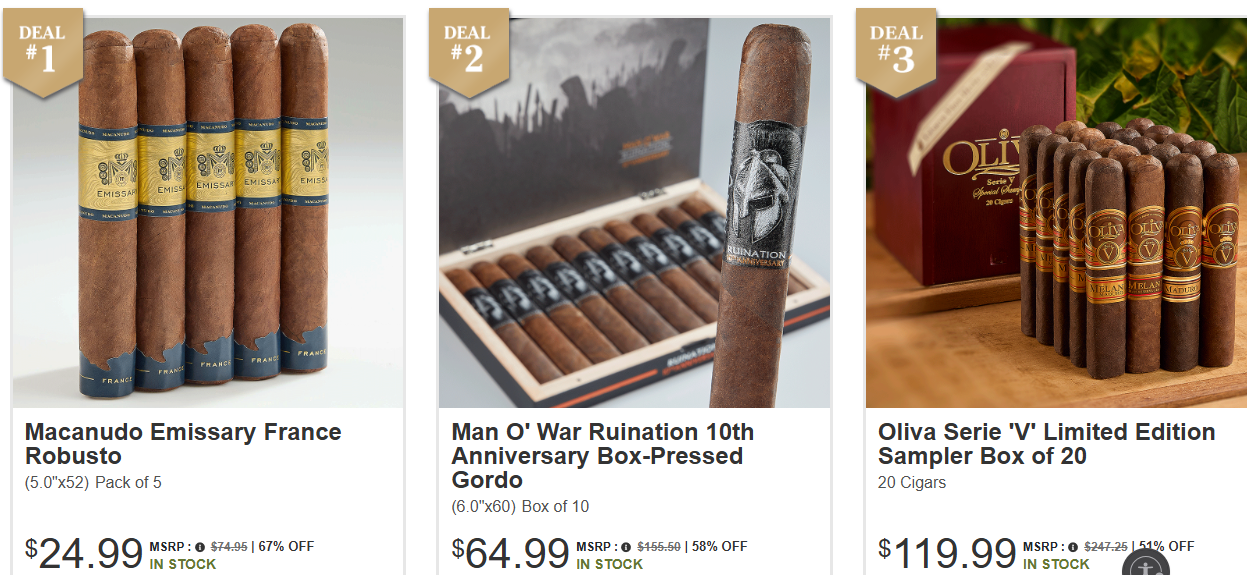
Task: Click the 67% OFF label
Action: click(287, 547)
